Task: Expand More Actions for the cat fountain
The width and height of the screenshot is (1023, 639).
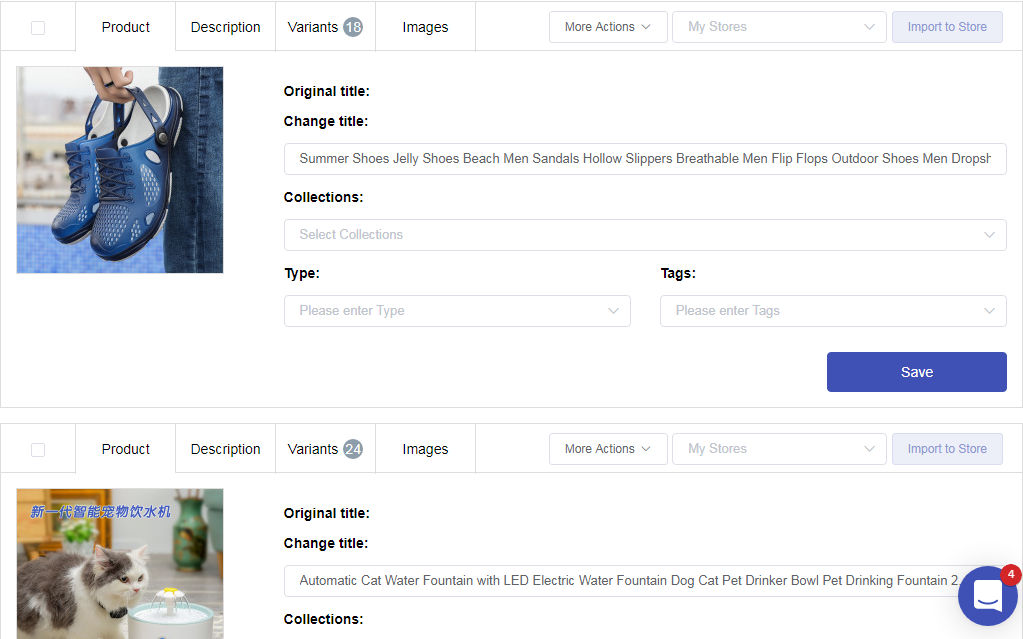Action: (x=607, y=449)
